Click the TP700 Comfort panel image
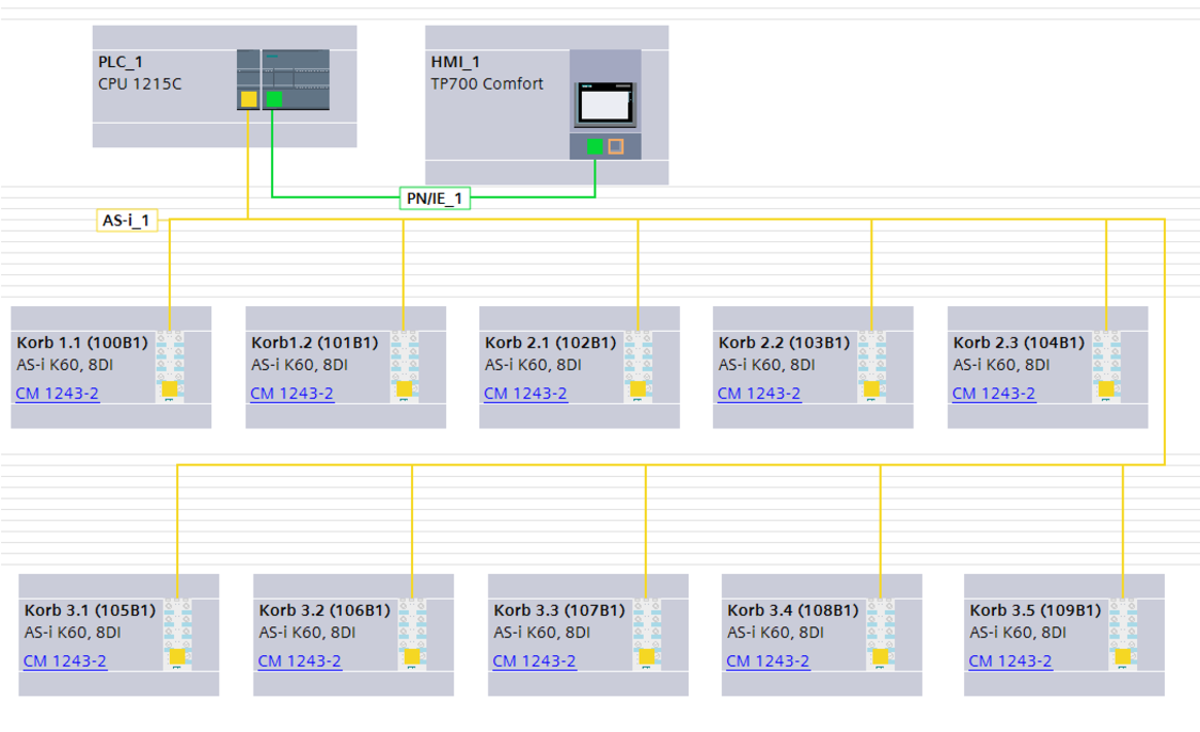This screenshot has width=1200, height=732. coord(604,103)
